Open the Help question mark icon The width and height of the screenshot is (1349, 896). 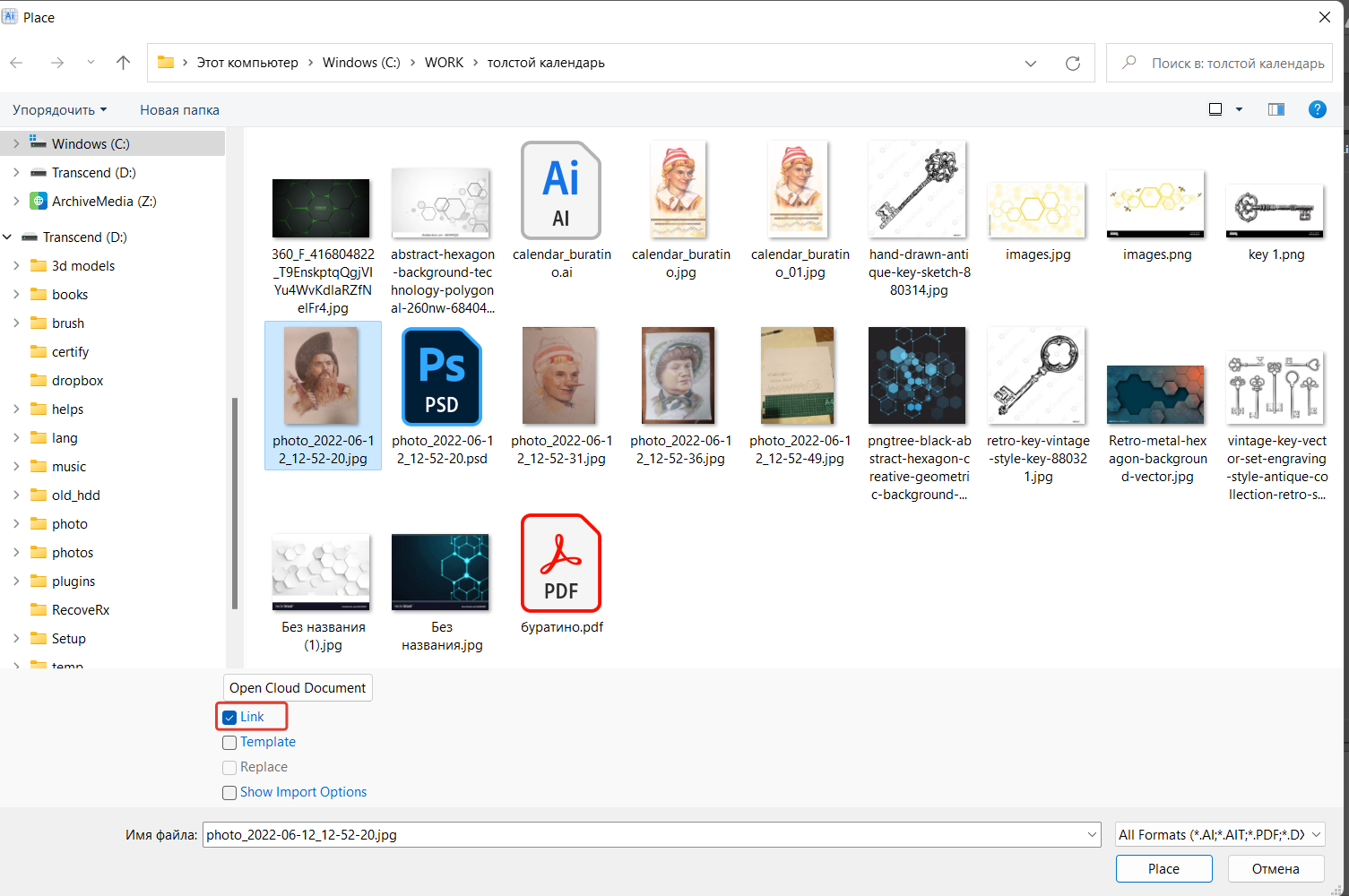[x=1317, y=109]
